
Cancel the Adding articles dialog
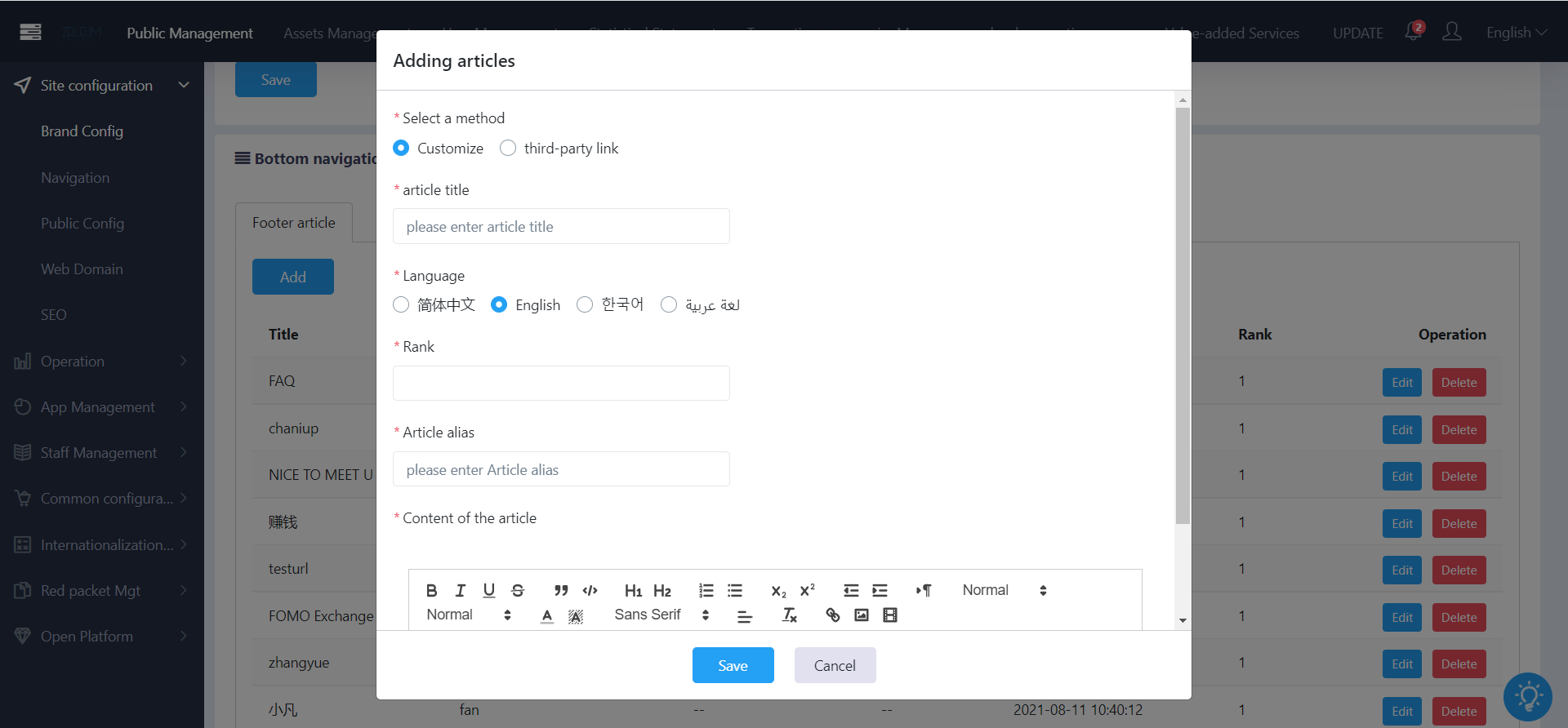tap(835, 665)
